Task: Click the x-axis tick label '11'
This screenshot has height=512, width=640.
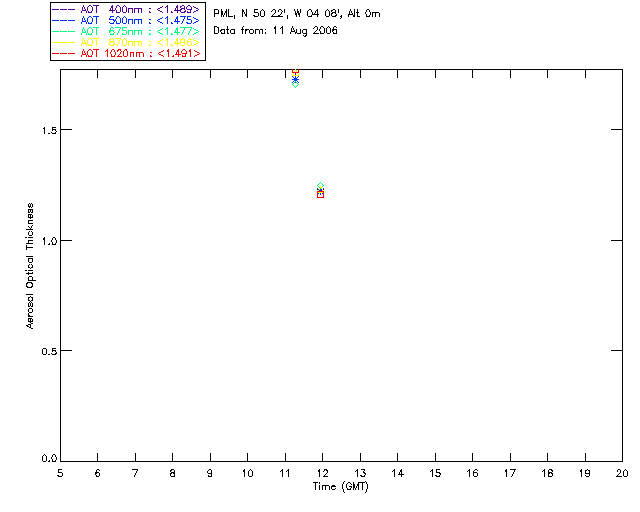Action: (x=285, y=473)
